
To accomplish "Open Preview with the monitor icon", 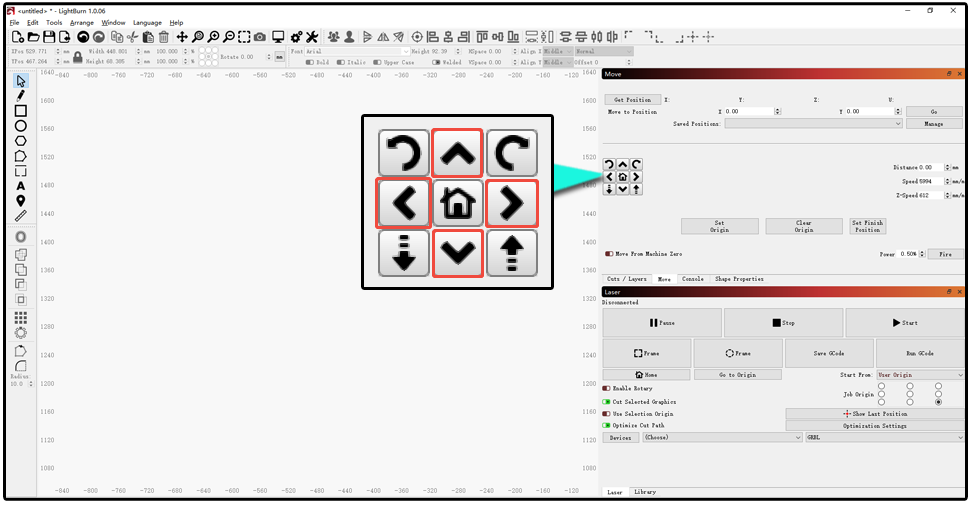I will coord(278,37).
